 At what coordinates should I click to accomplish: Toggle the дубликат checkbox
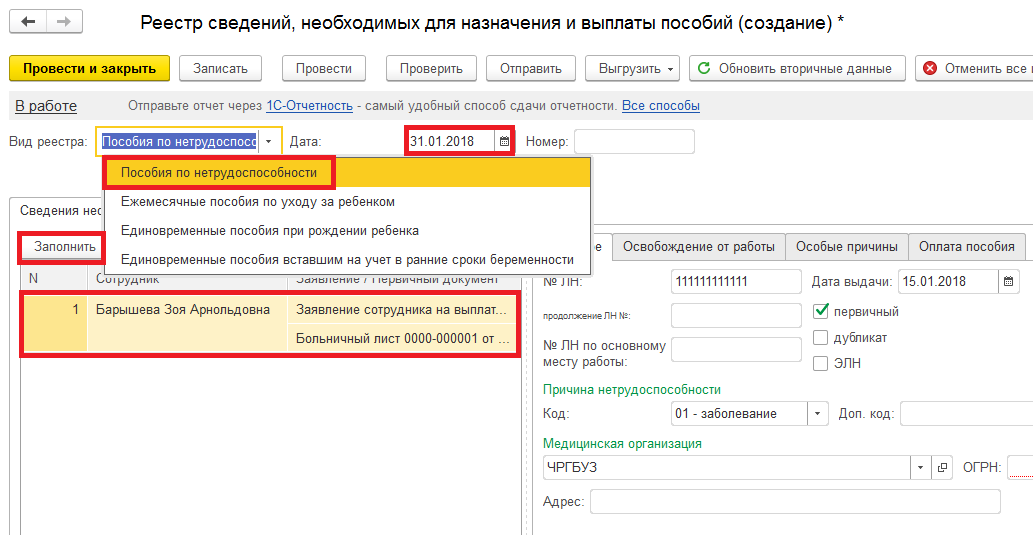pos(820,337)
